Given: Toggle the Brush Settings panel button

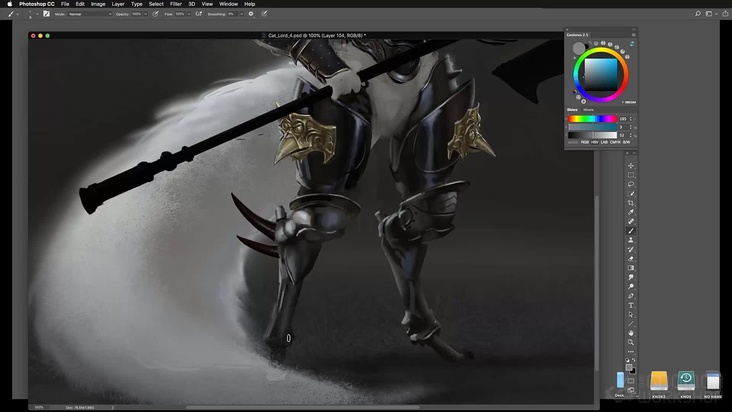Looking at the screenshot, I should coord(46,14).
